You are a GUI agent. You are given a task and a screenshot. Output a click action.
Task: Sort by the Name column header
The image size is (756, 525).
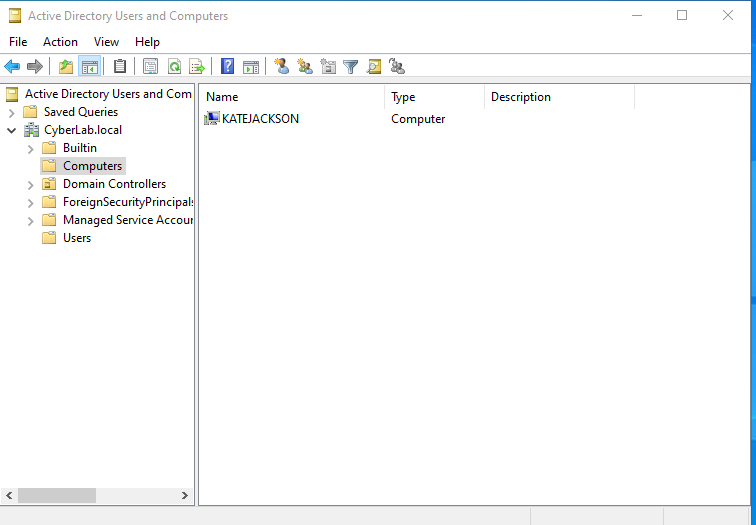[292, 97]
